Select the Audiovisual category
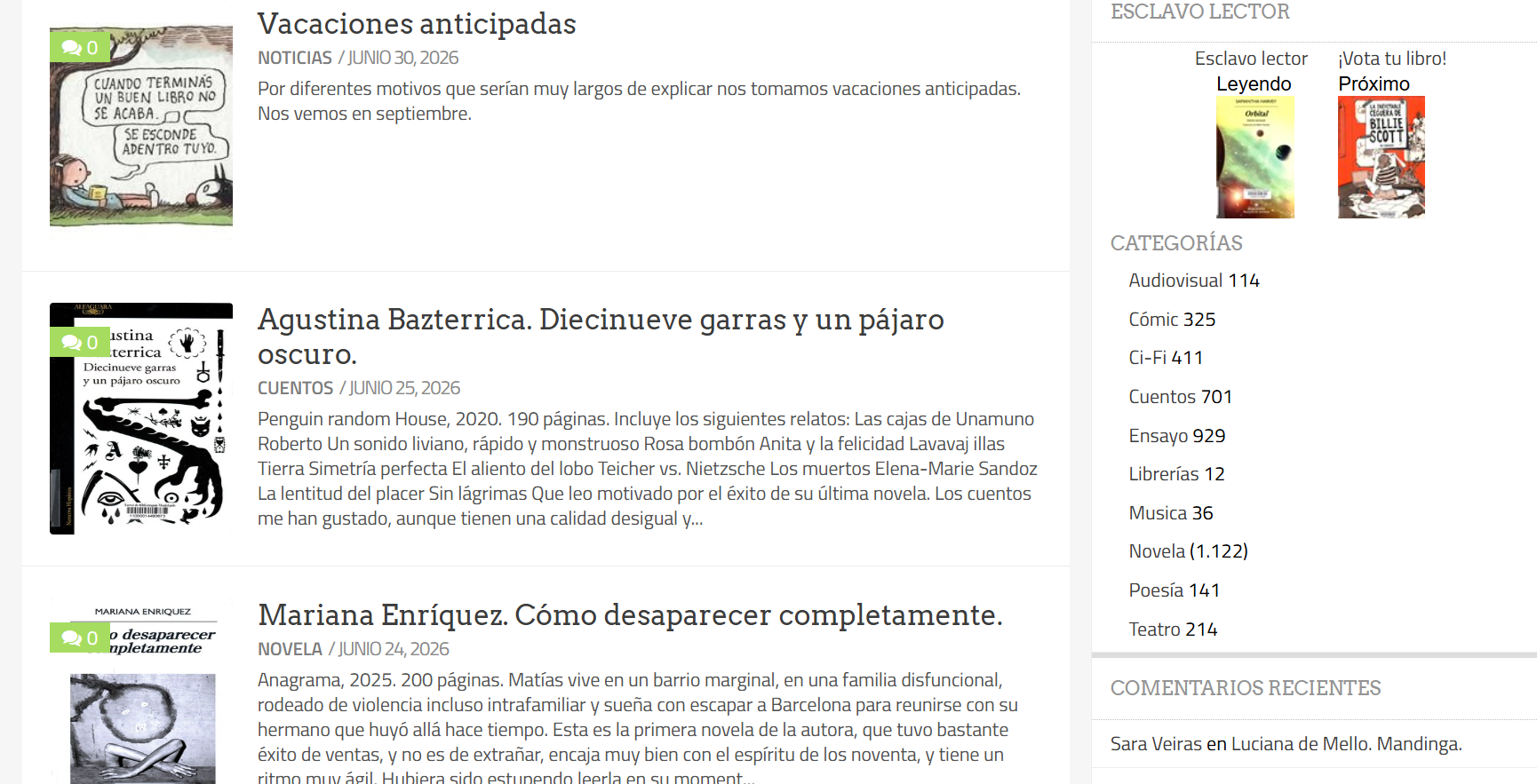The image size is (1537, 784). [1175, 281]
